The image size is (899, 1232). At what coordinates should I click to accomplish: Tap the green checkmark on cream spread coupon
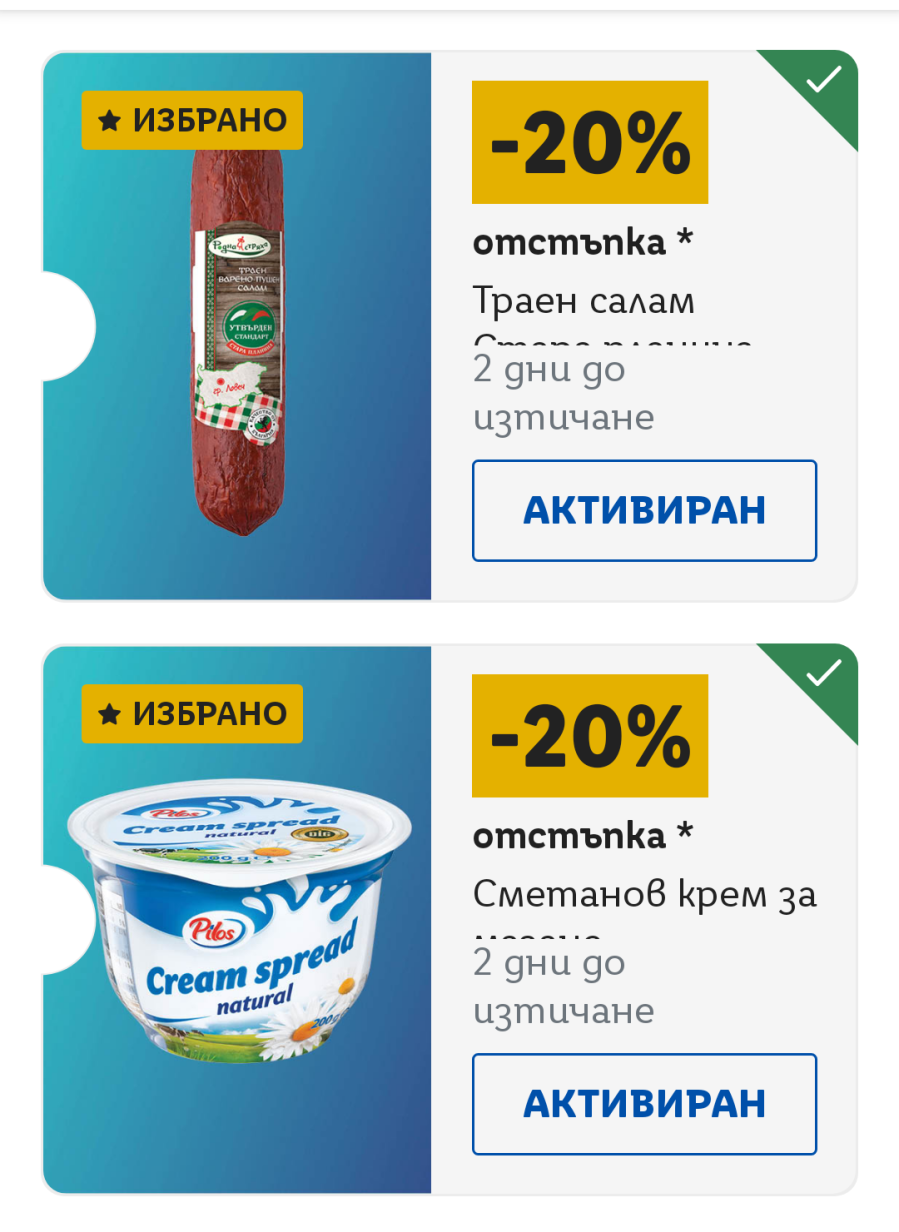click(x=823, y=673)
